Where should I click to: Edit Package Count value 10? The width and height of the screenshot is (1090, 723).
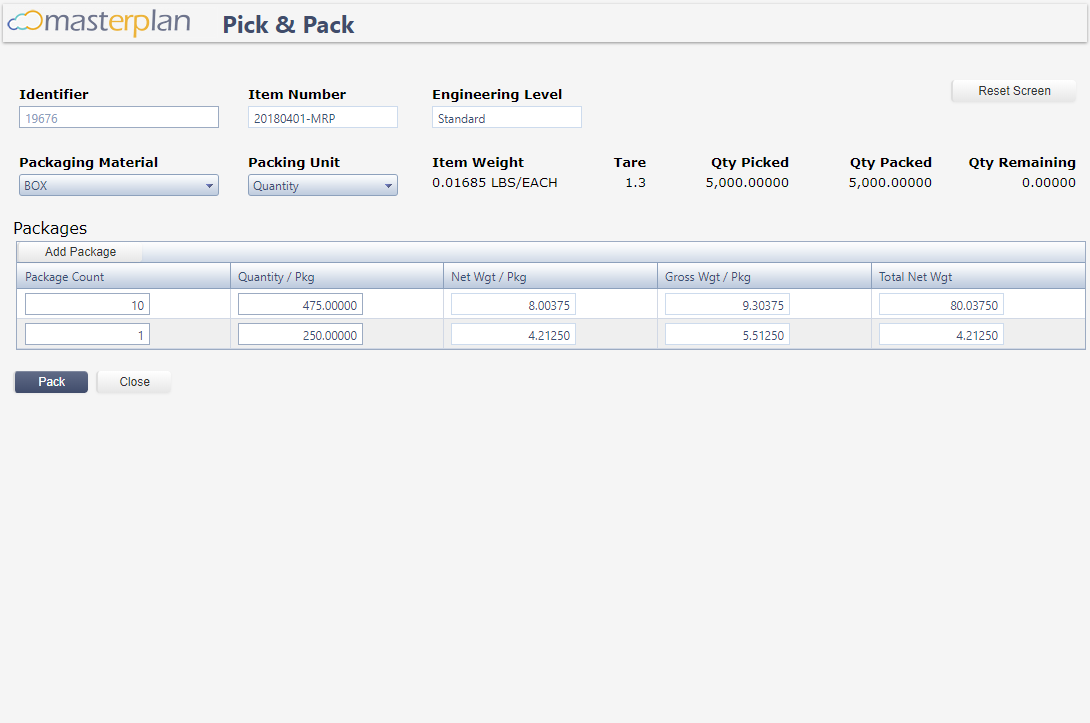88,304
